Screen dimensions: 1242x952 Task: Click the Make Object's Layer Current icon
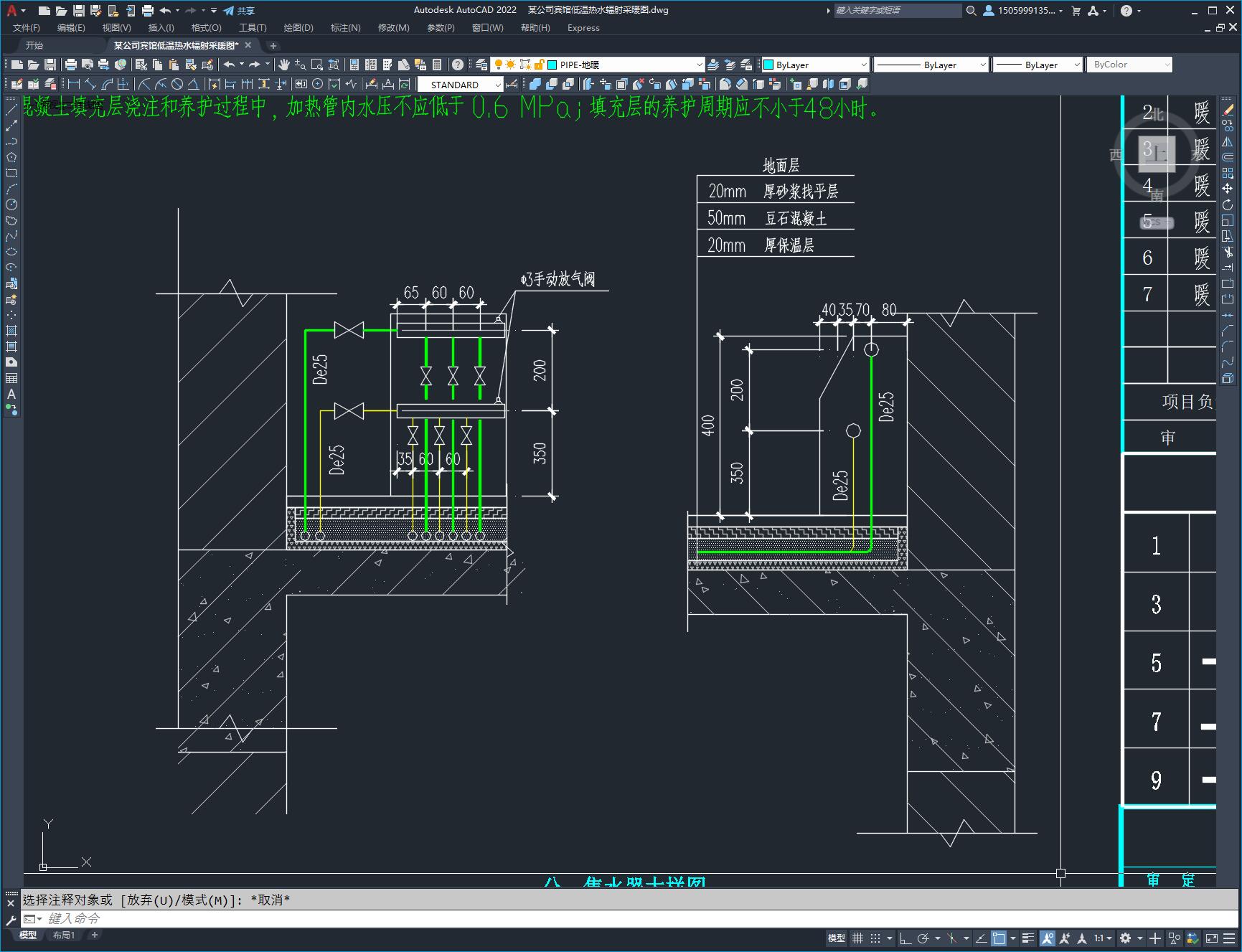click(x=713, y=65)
